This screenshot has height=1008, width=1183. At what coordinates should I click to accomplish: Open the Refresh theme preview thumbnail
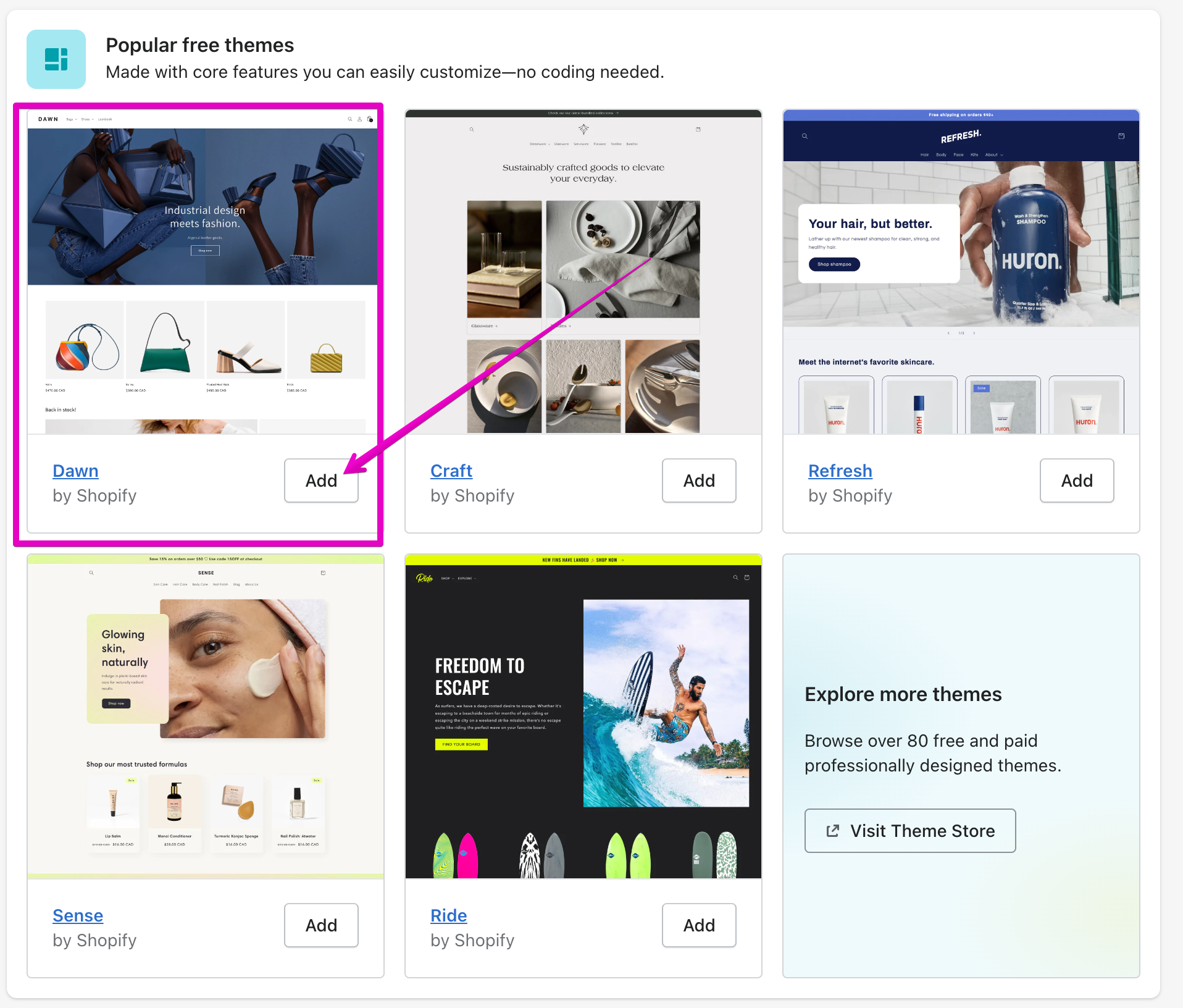[961, 272]
